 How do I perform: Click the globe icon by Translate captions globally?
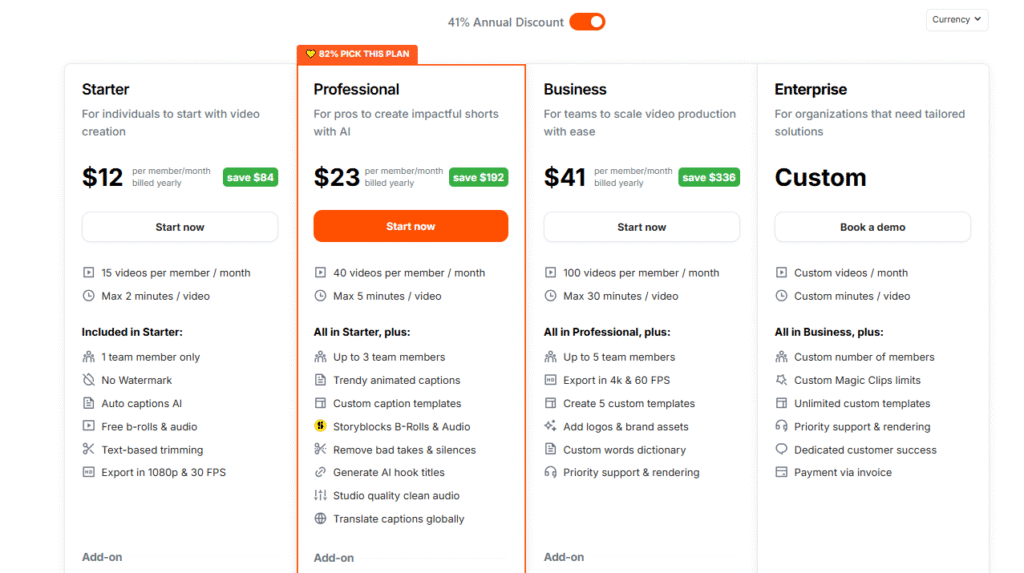320,518
